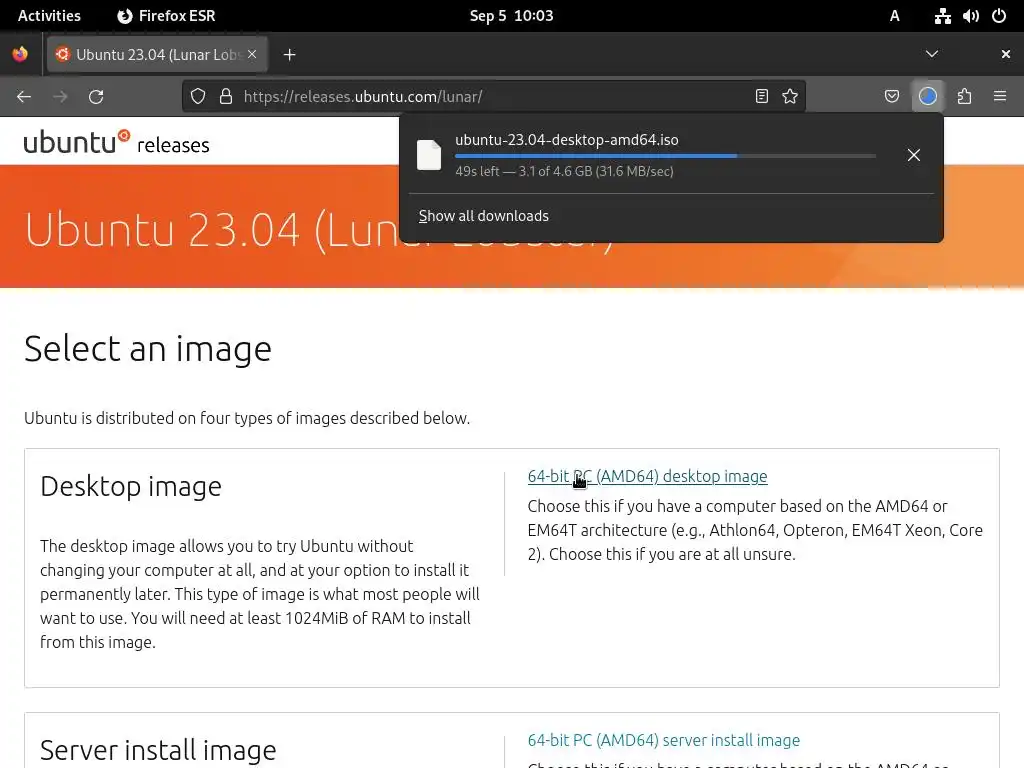Click the ubuntu releases logo
Viewport: 1024px width, 768px height.
point(116,142)
